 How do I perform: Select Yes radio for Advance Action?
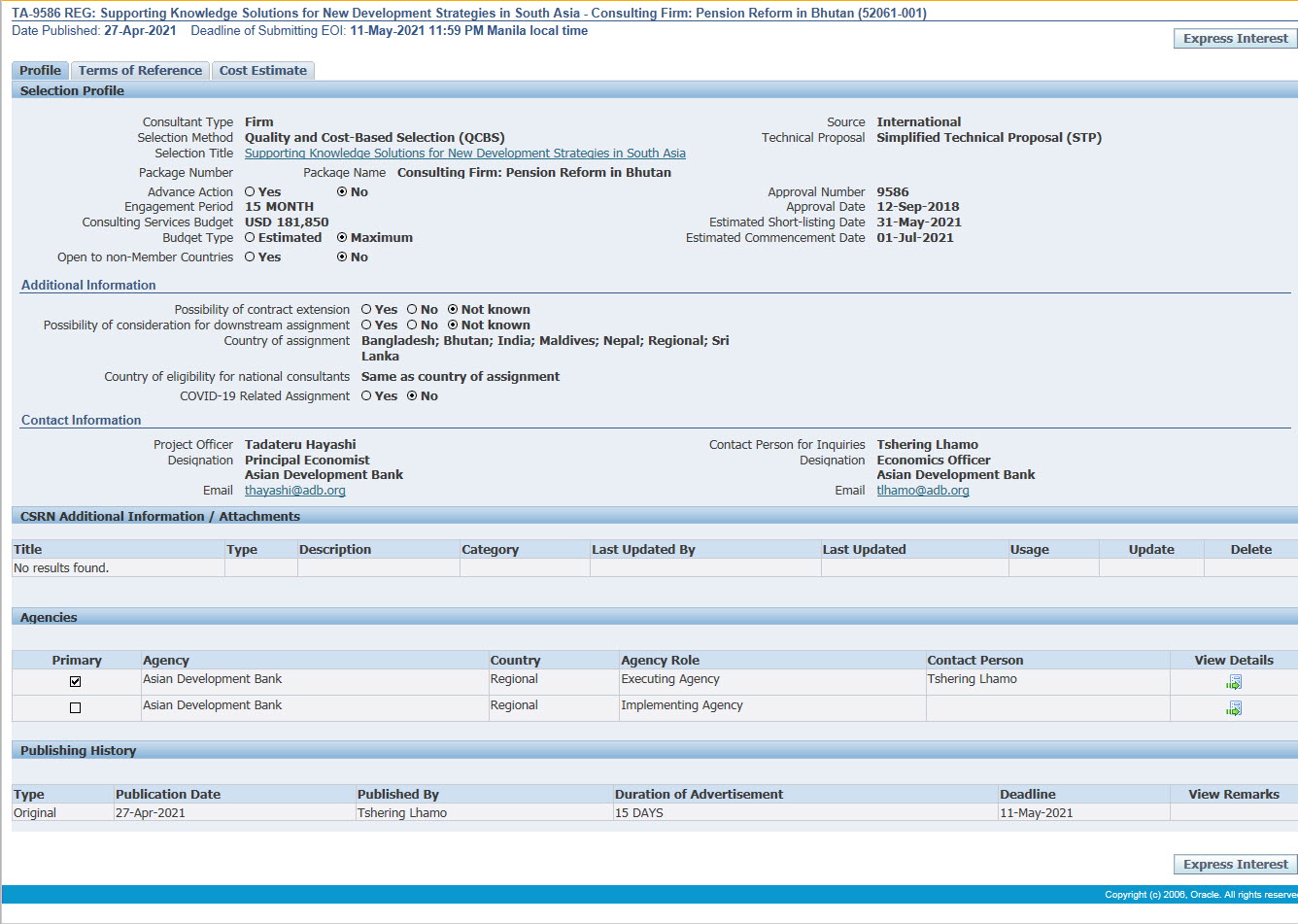pyautogui.click(x=250, y=192)
